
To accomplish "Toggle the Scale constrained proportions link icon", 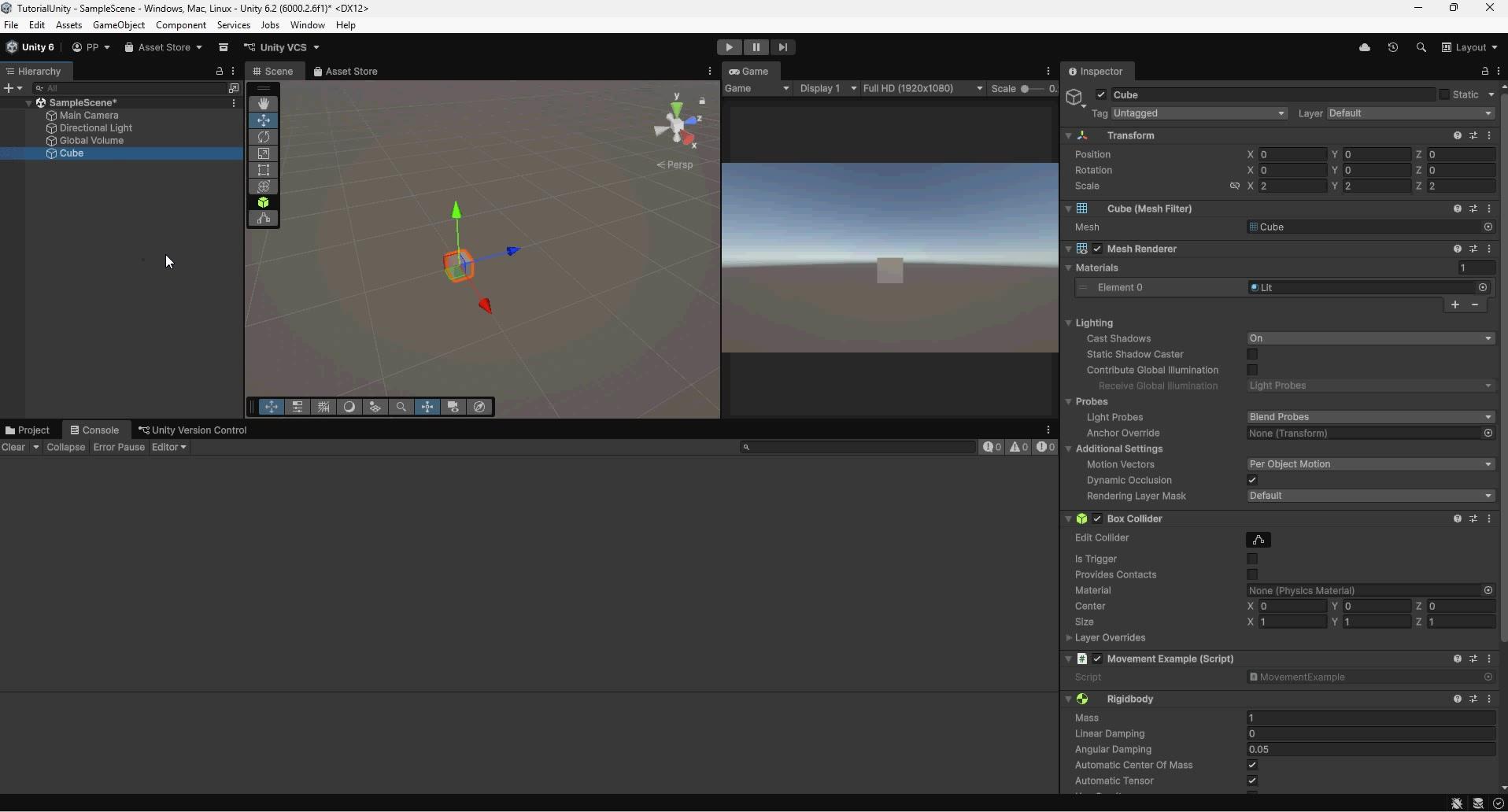I will click(1235, 186).
